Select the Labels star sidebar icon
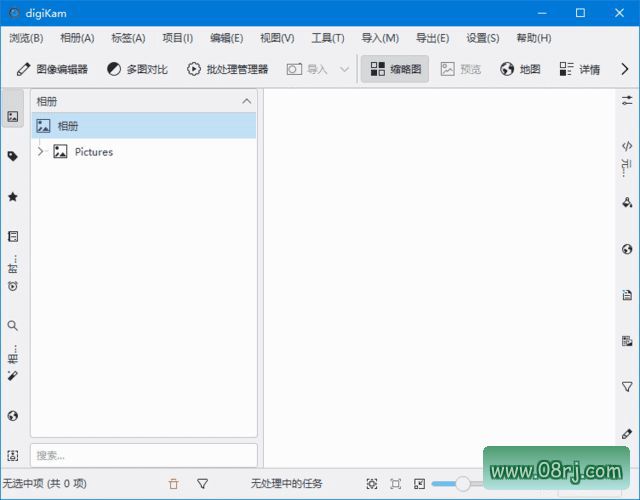This screenshot has width=640, height=500. 13,197
